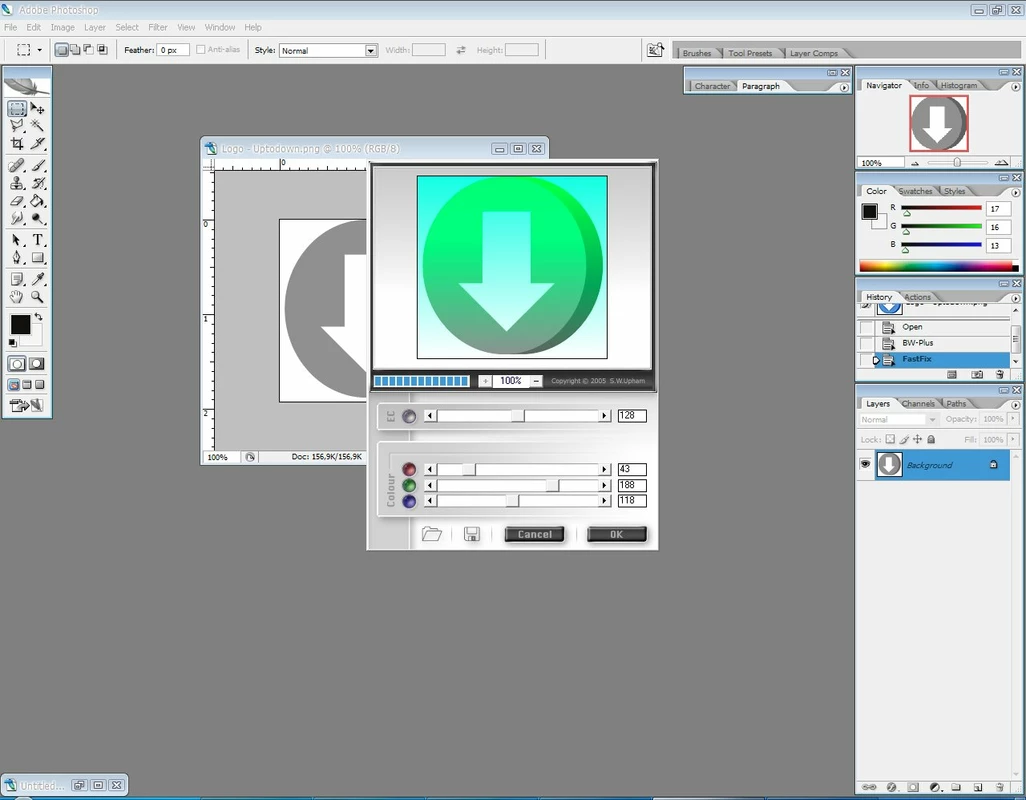Choose Full Screen Mode with menu bar
This screenshot has width=1026, height=800.
27,385
